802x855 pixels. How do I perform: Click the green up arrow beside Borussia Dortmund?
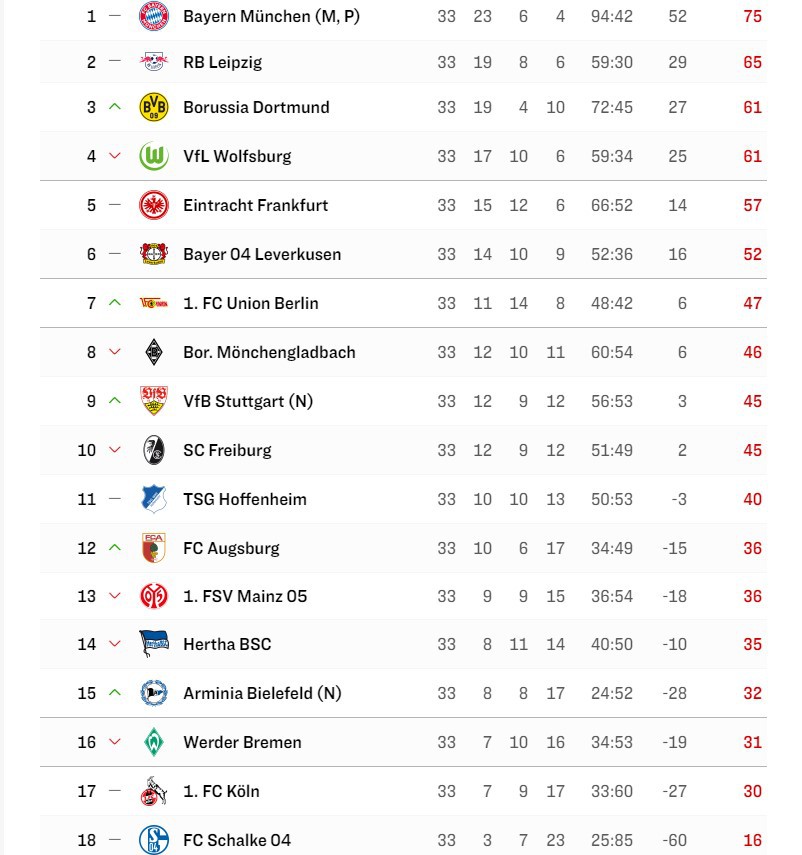tap(115, 107)
